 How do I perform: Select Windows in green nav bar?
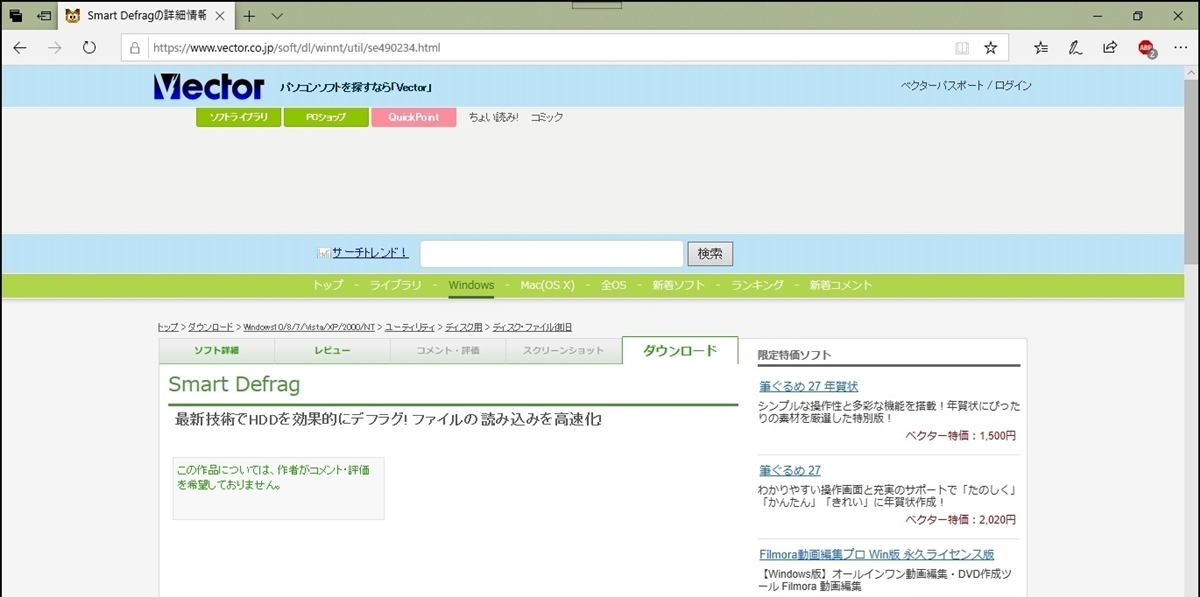471,285
